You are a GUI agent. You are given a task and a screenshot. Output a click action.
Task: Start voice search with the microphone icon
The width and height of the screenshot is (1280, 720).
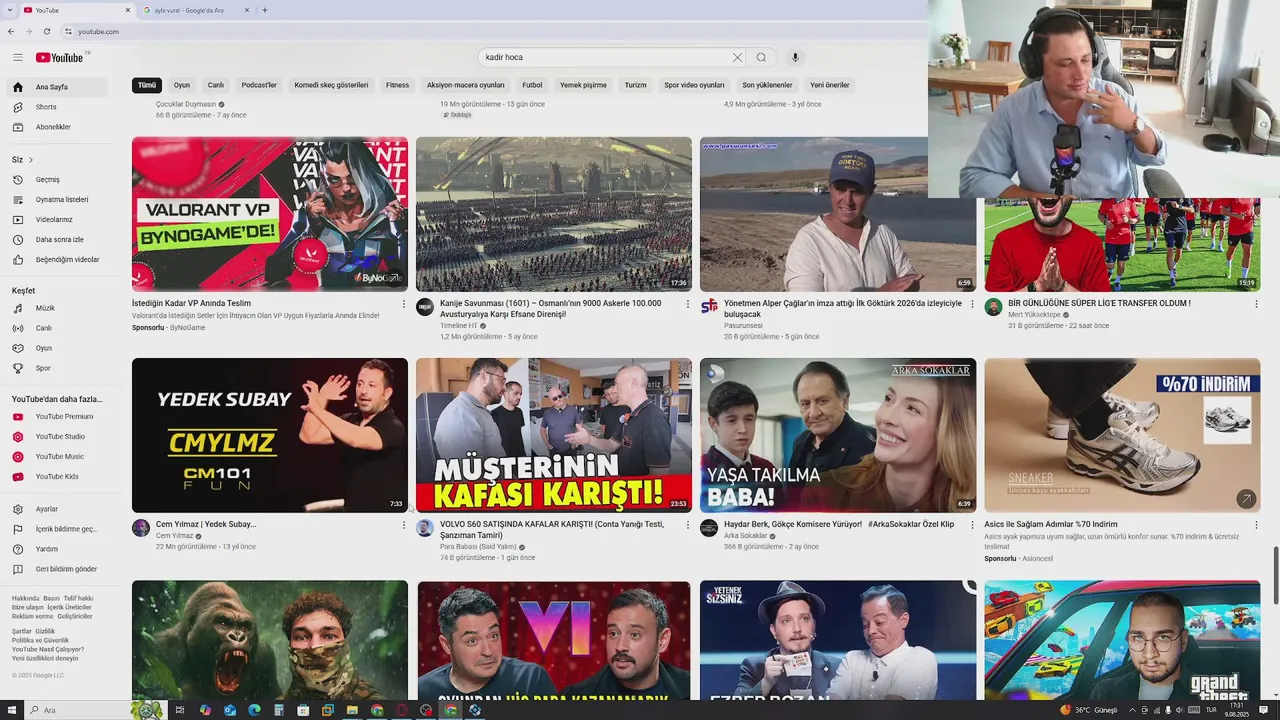click(795, 57)
